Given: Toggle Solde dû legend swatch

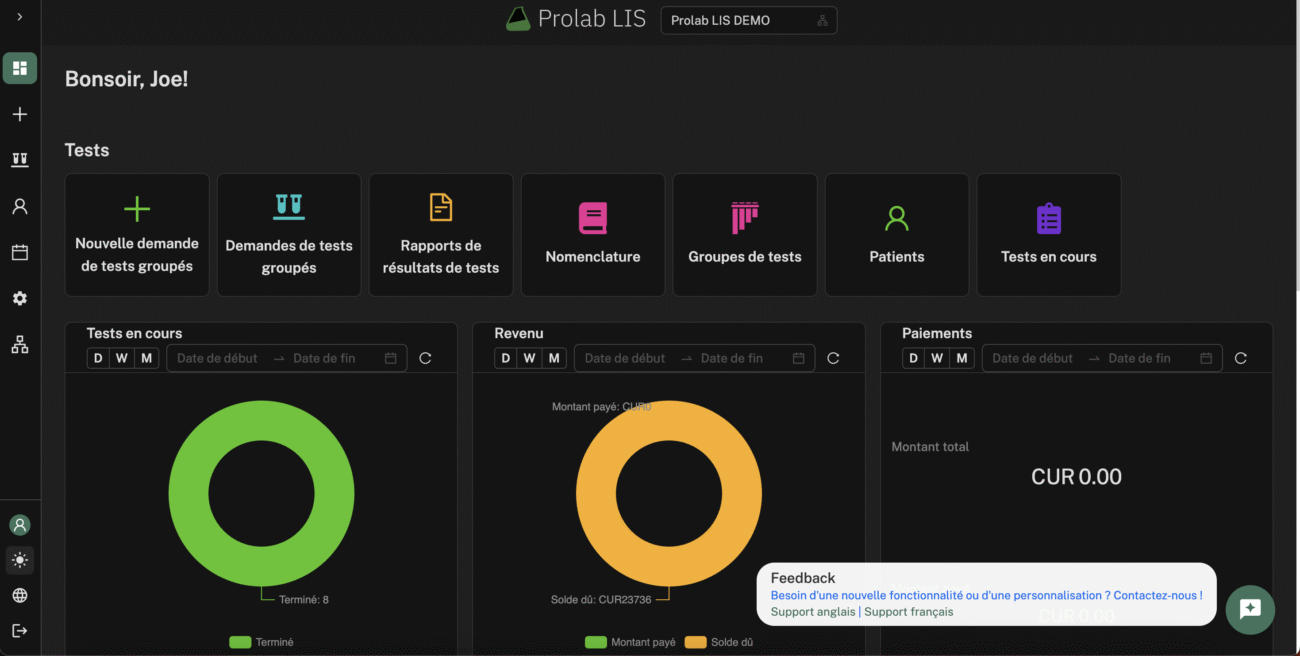Looking at the screenshot, I should 695,642.
